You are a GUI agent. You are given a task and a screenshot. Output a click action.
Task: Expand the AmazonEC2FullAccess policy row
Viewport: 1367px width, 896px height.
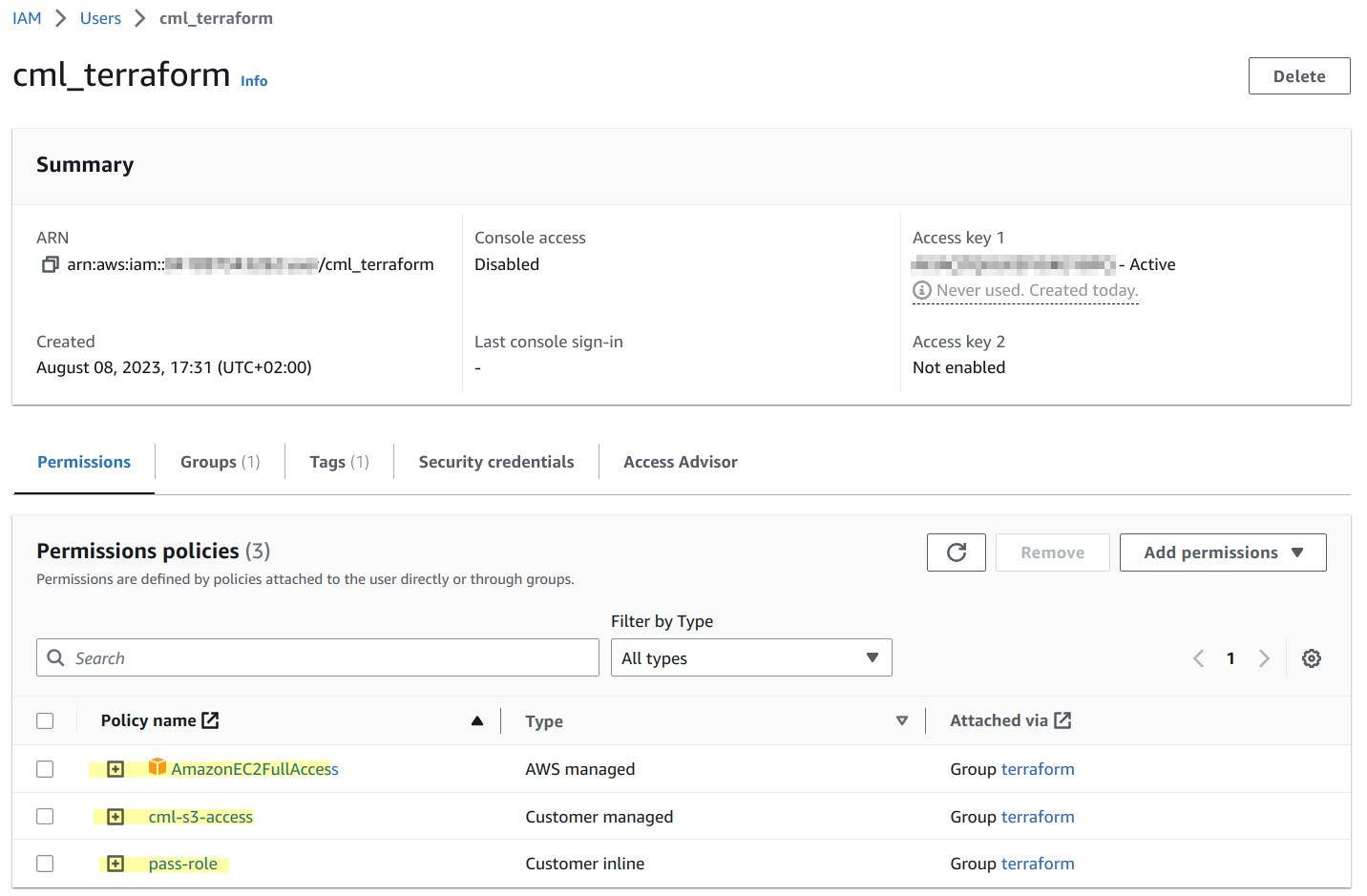pos(116,768)
